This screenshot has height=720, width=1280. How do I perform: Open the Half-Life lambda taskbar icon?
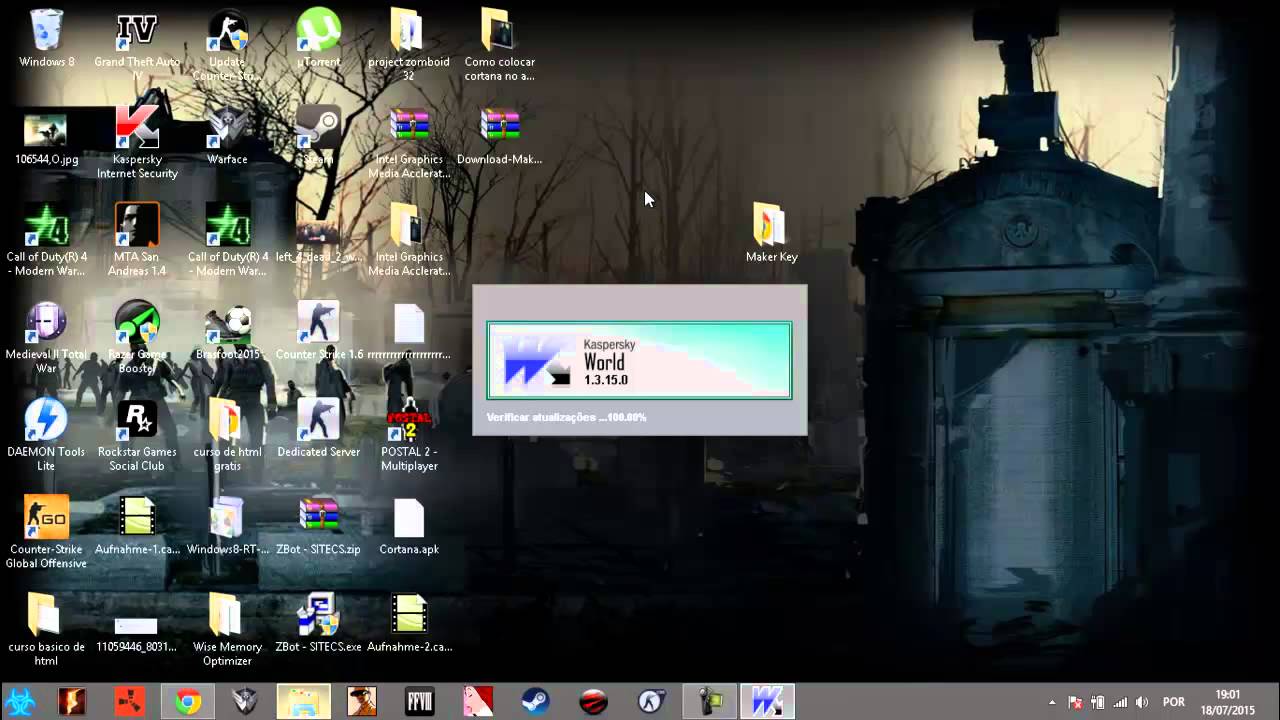[x=652, y=702]
